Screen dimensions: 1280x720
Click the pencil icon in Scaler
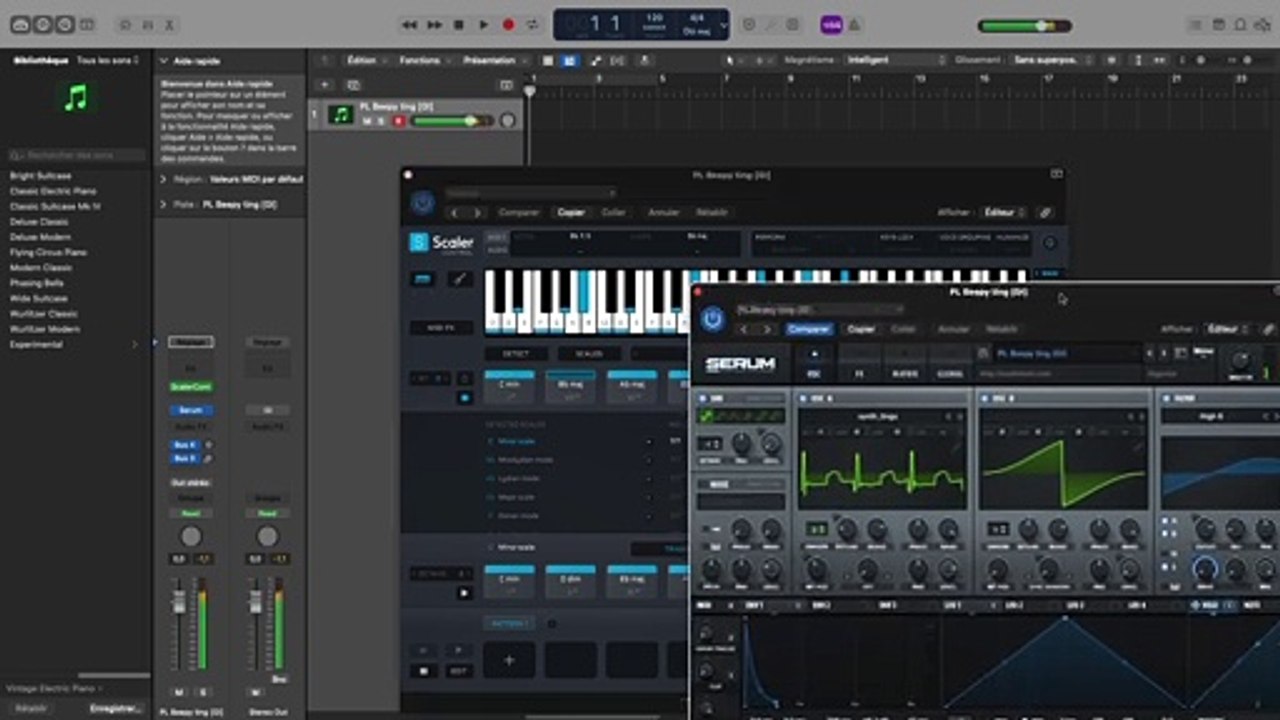[x=458, y=279]
